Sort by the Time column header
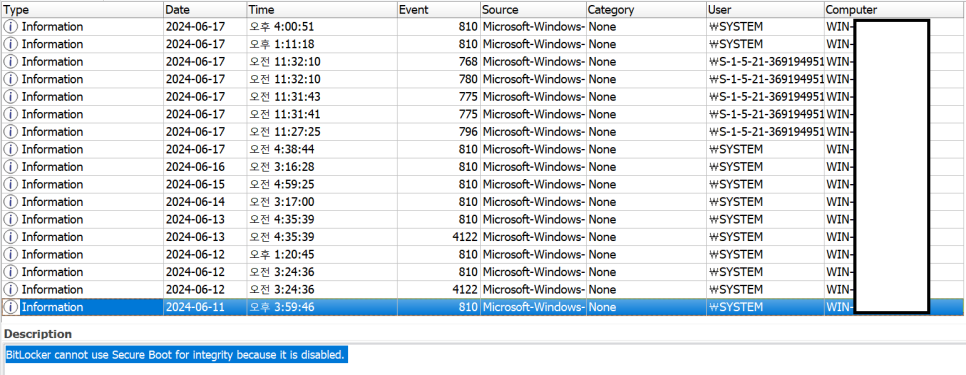The width and height of the screenshot is (966, 375). tap(322, 10)
